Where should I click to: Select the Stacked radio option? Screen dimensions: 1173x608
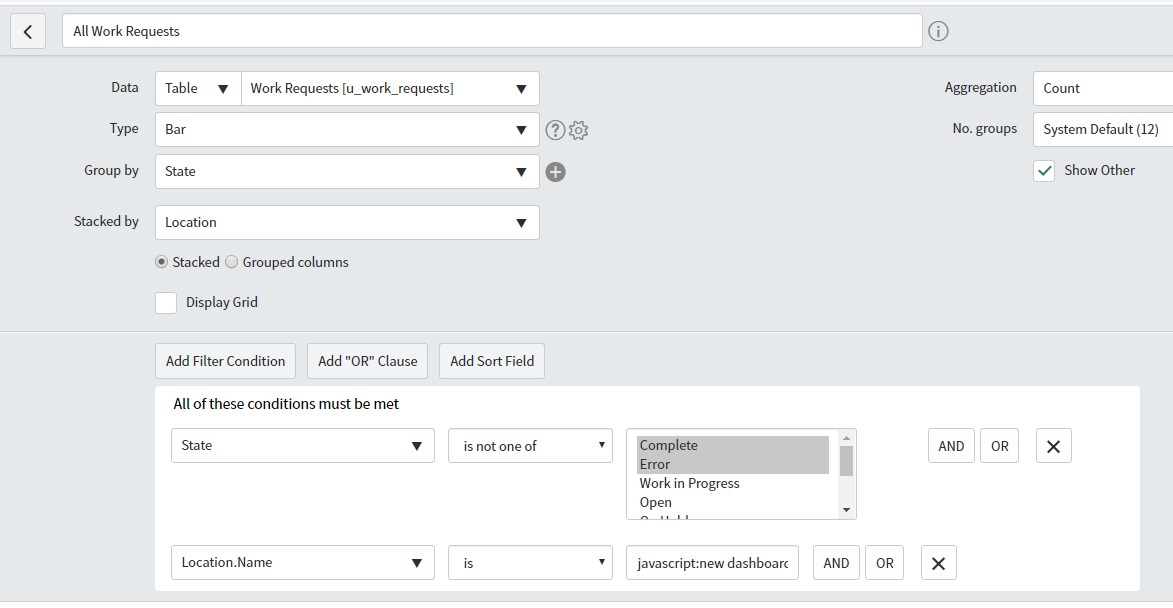click(x=162, y=262)
